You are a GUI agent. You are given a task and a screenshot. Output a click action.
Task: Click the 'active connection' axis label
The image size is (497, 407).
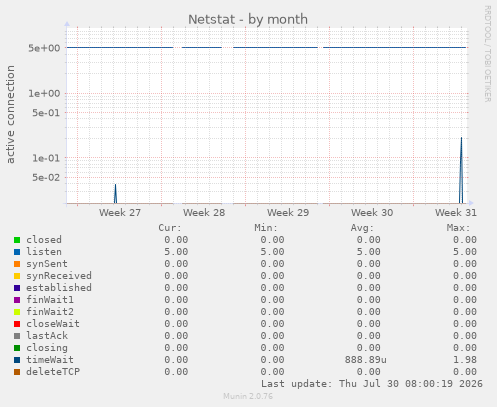(10, 114)
